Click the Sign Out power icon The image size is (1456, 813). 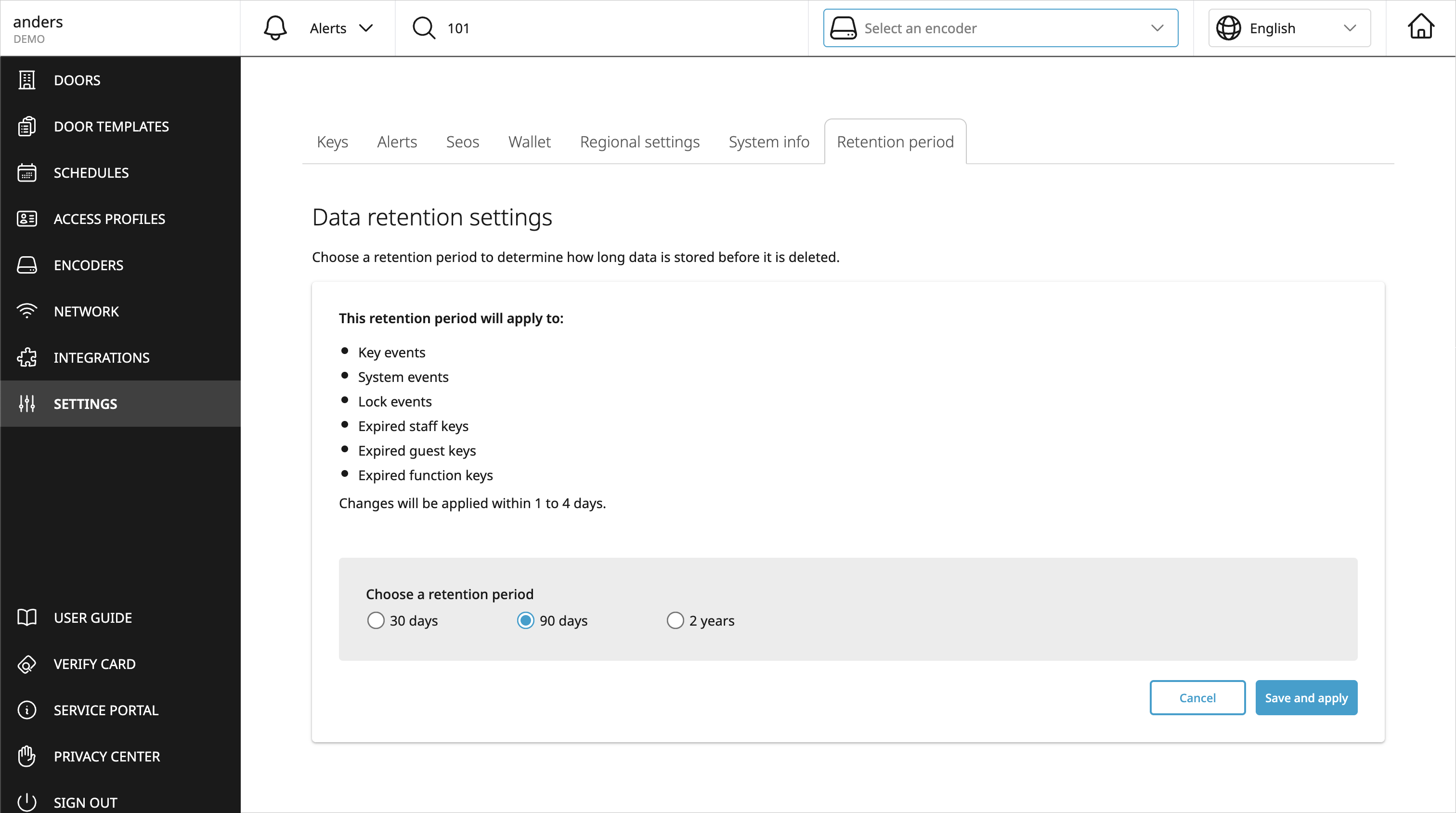[x=26, y=802]
